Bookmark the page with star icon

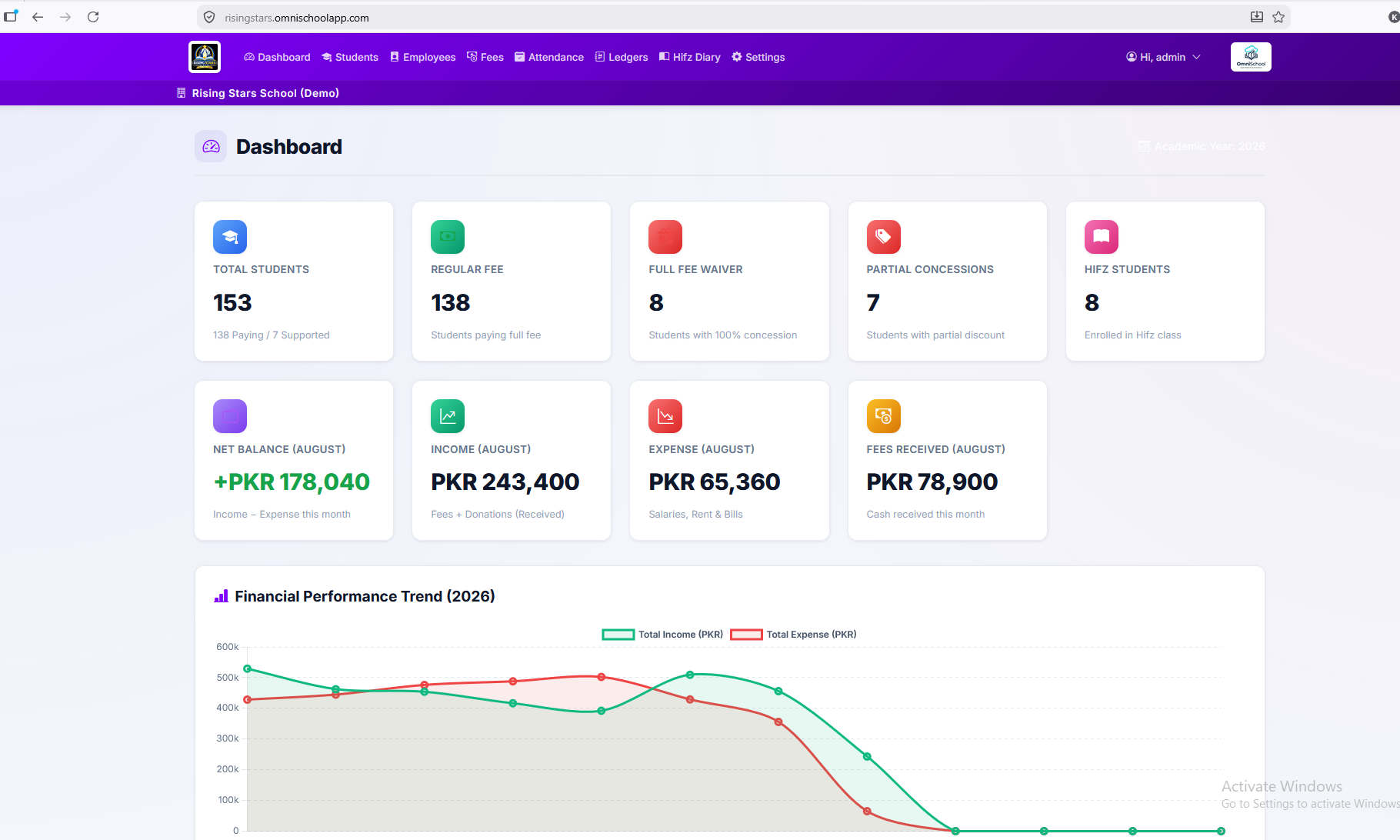(x=1278, y=17)
